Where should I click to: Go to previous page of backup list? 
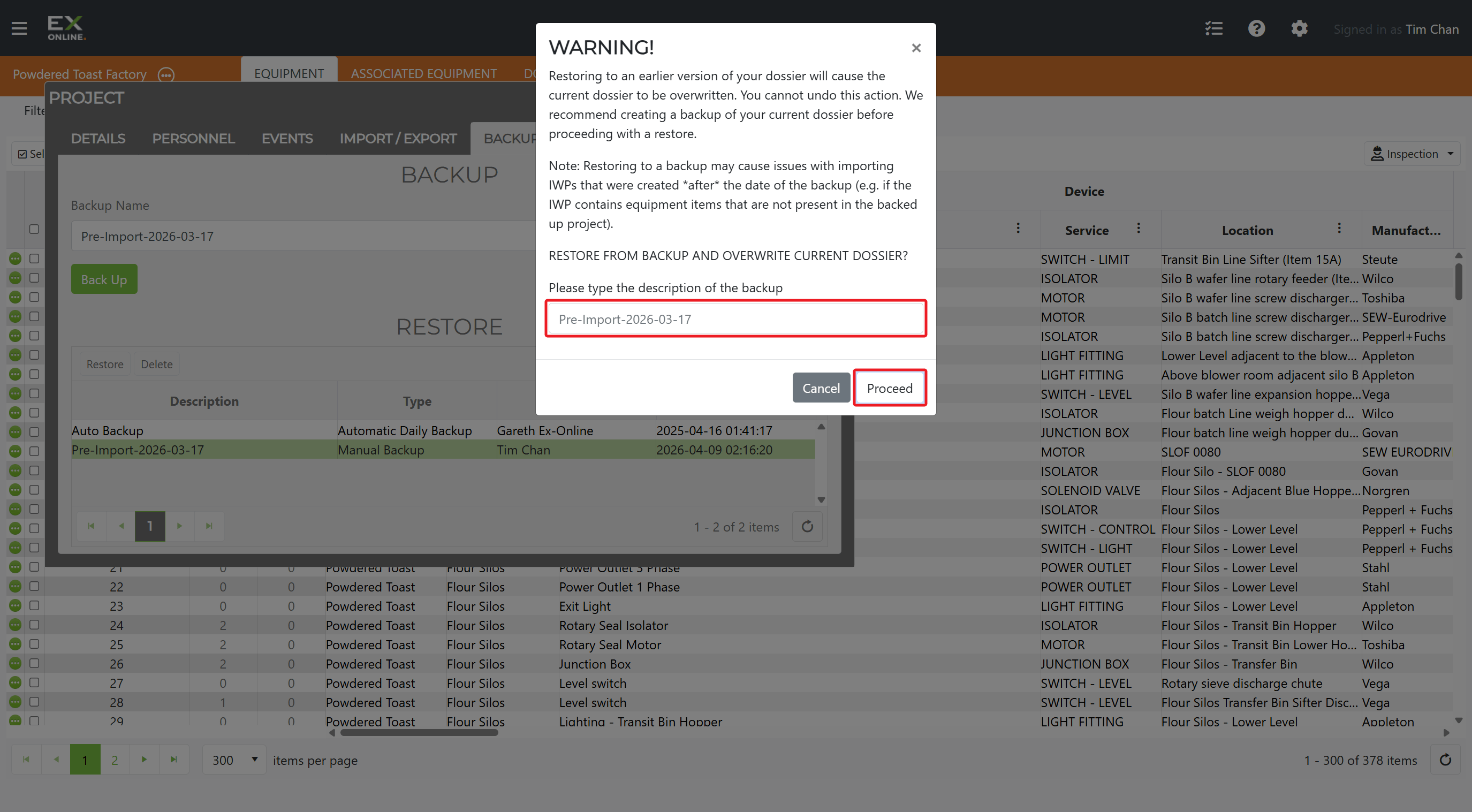click(121, 526)
